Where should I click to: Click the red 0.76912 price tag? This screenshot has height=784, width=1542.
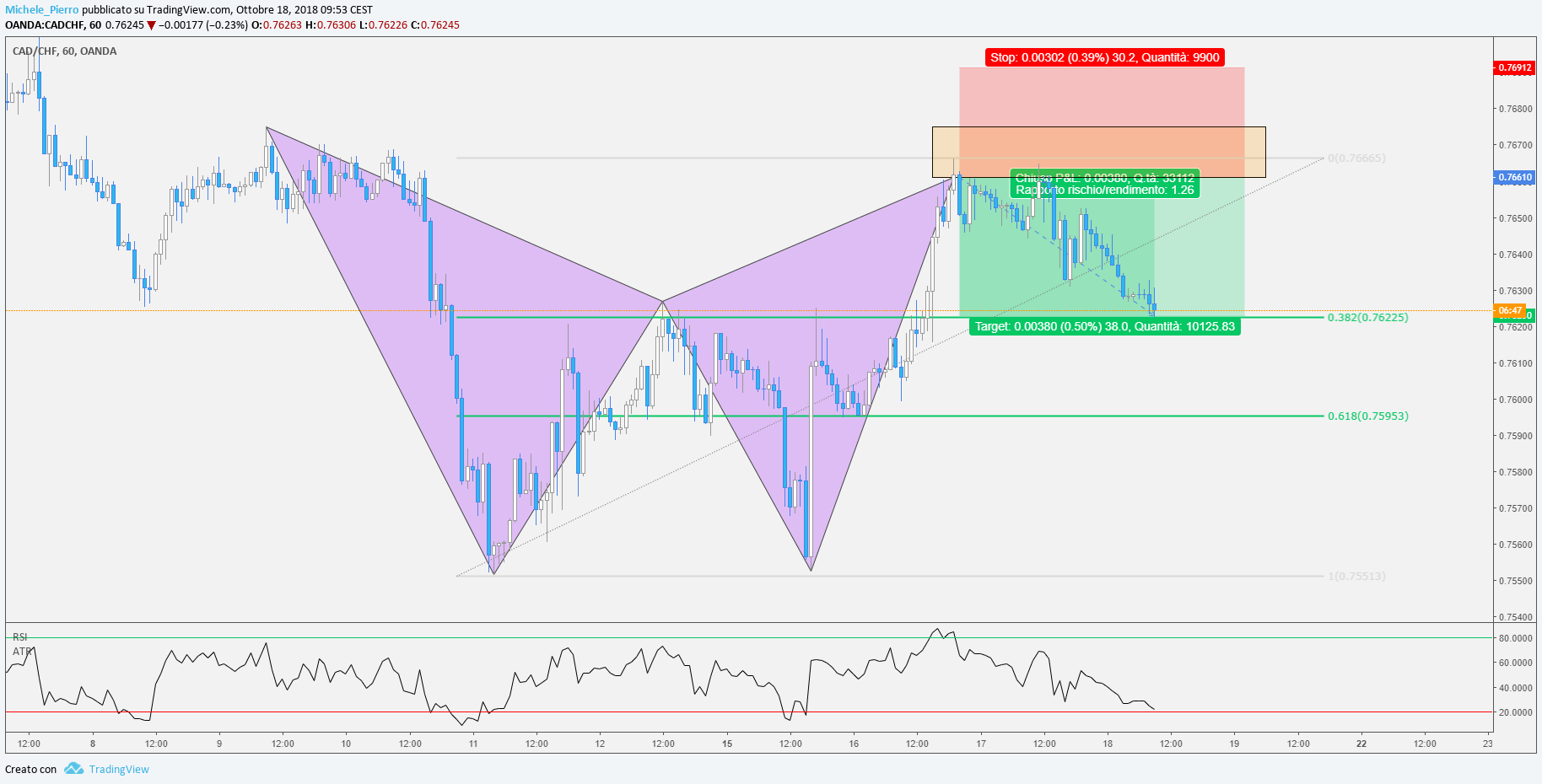click(x=1515, y=67)
